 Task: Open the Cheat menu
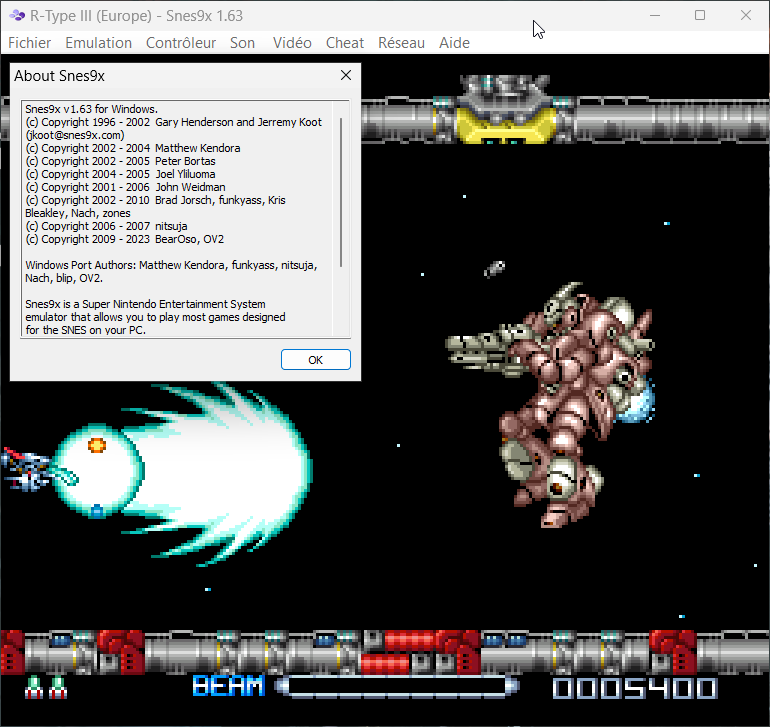tap(345, 43)
